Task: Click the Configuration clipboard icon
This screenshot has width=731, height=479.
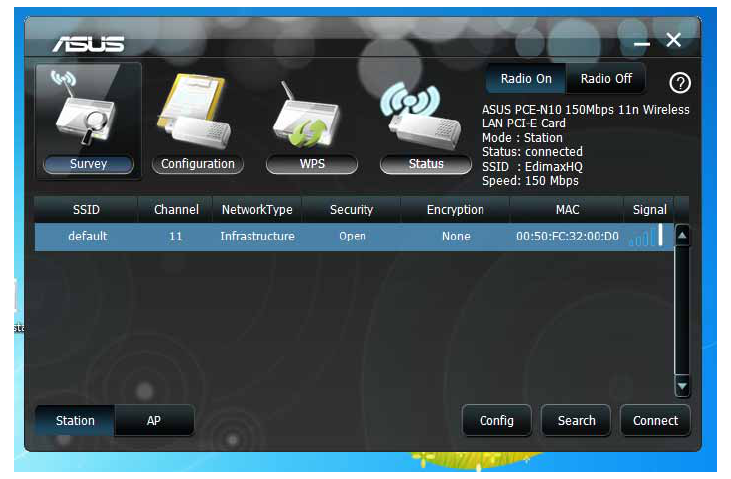Action: pos(195,112)
